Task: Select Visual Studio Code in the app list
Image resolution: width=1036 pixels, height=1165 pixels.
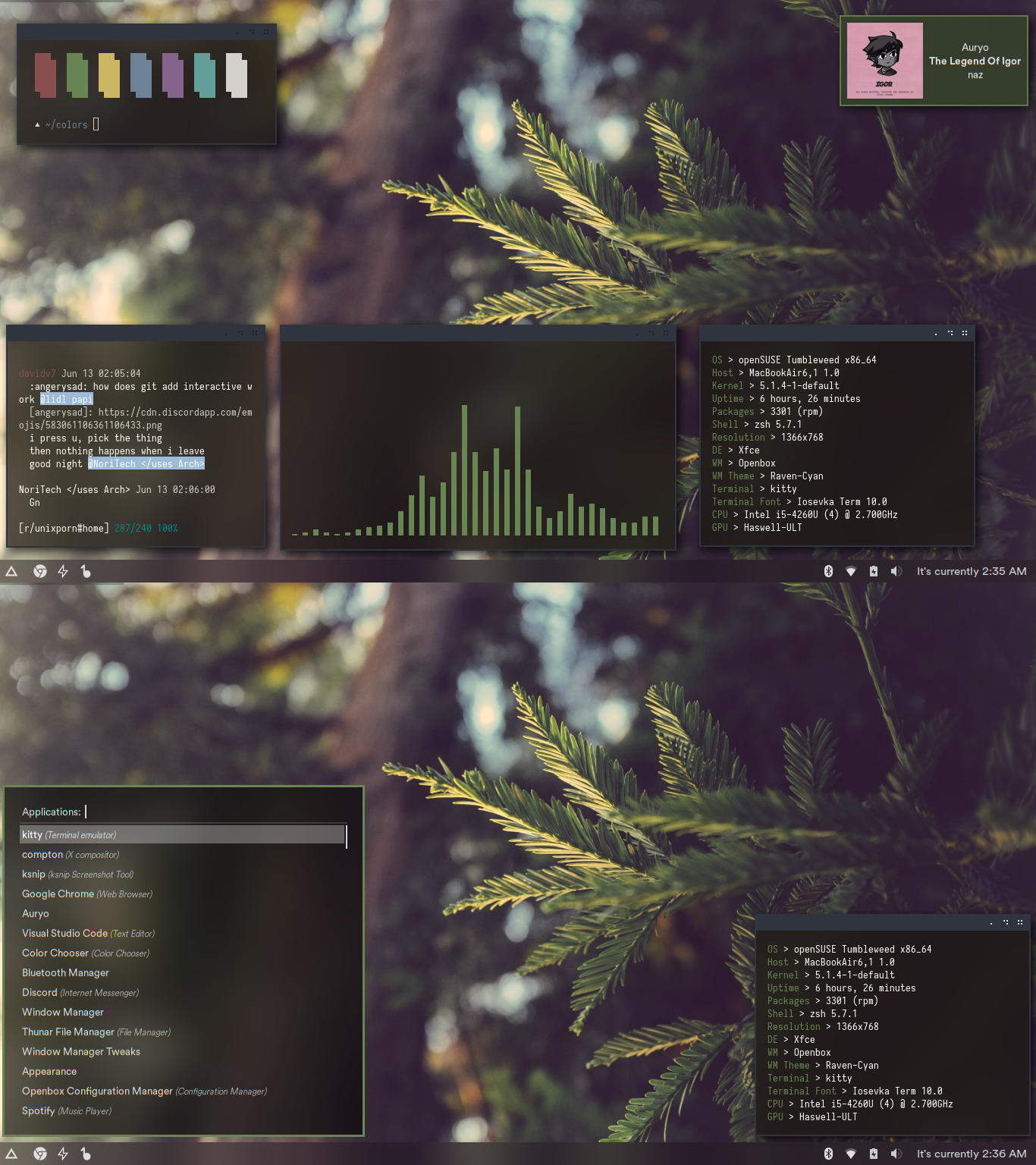Action: point(64,933)
